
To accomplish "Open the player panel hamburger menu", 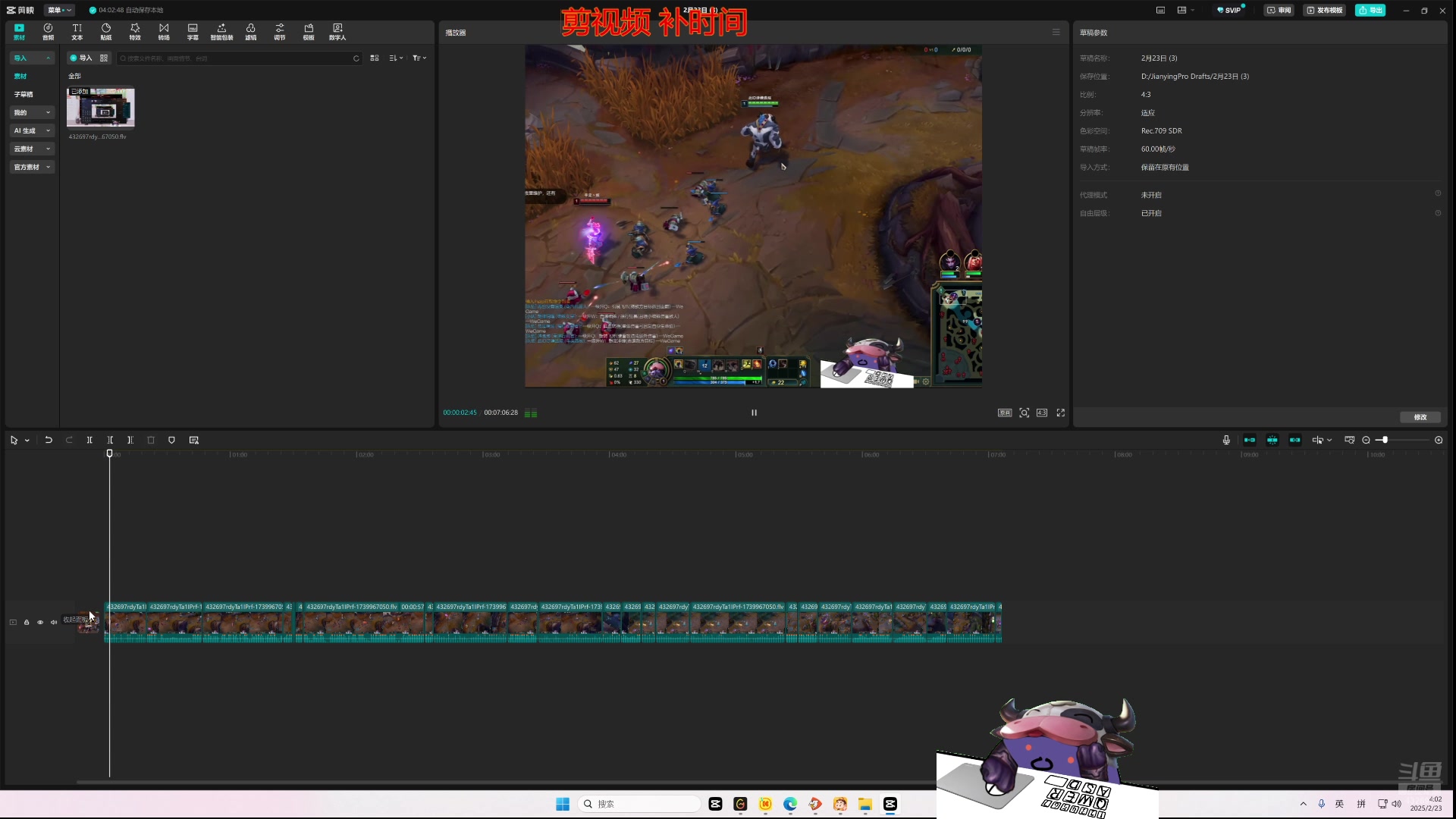I will [x=1056, y=32].
